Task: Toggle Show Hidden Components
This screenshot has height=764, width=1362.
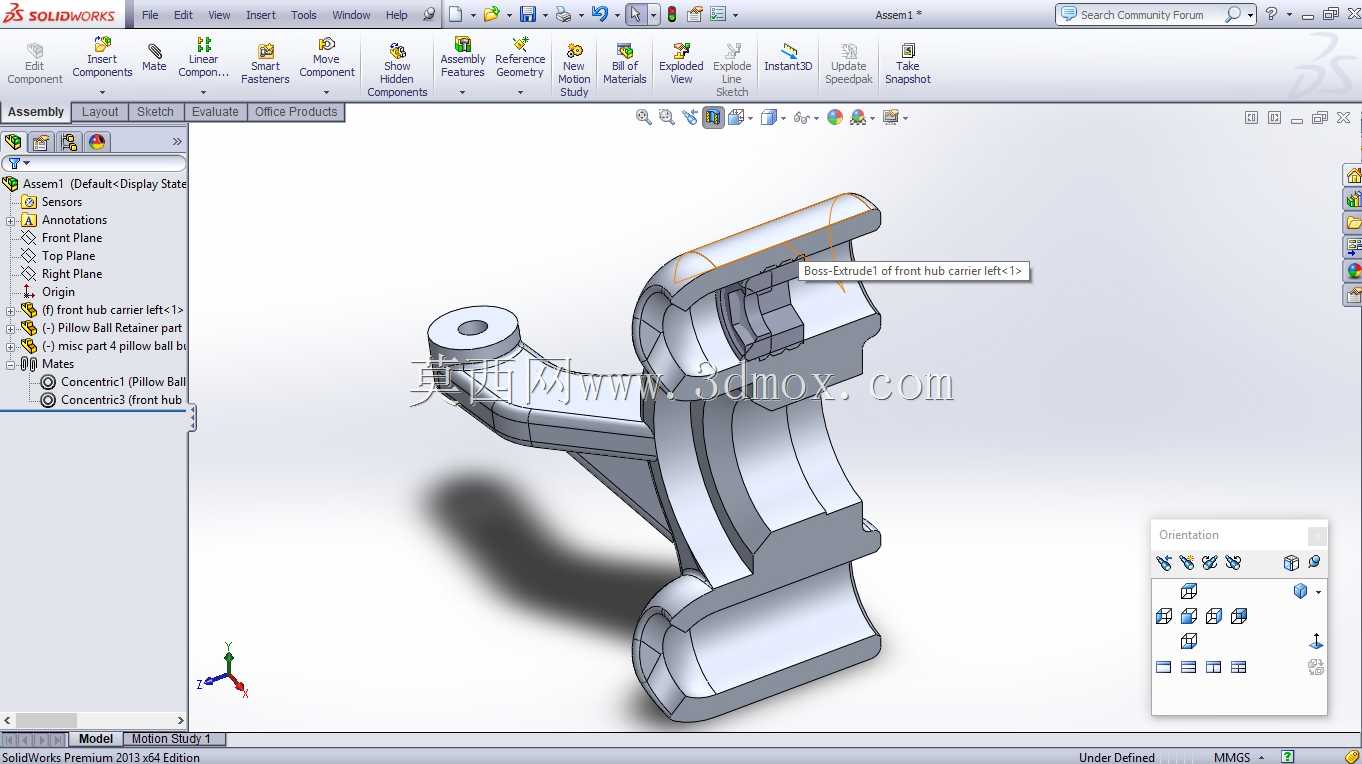Action: click(397, 70)
